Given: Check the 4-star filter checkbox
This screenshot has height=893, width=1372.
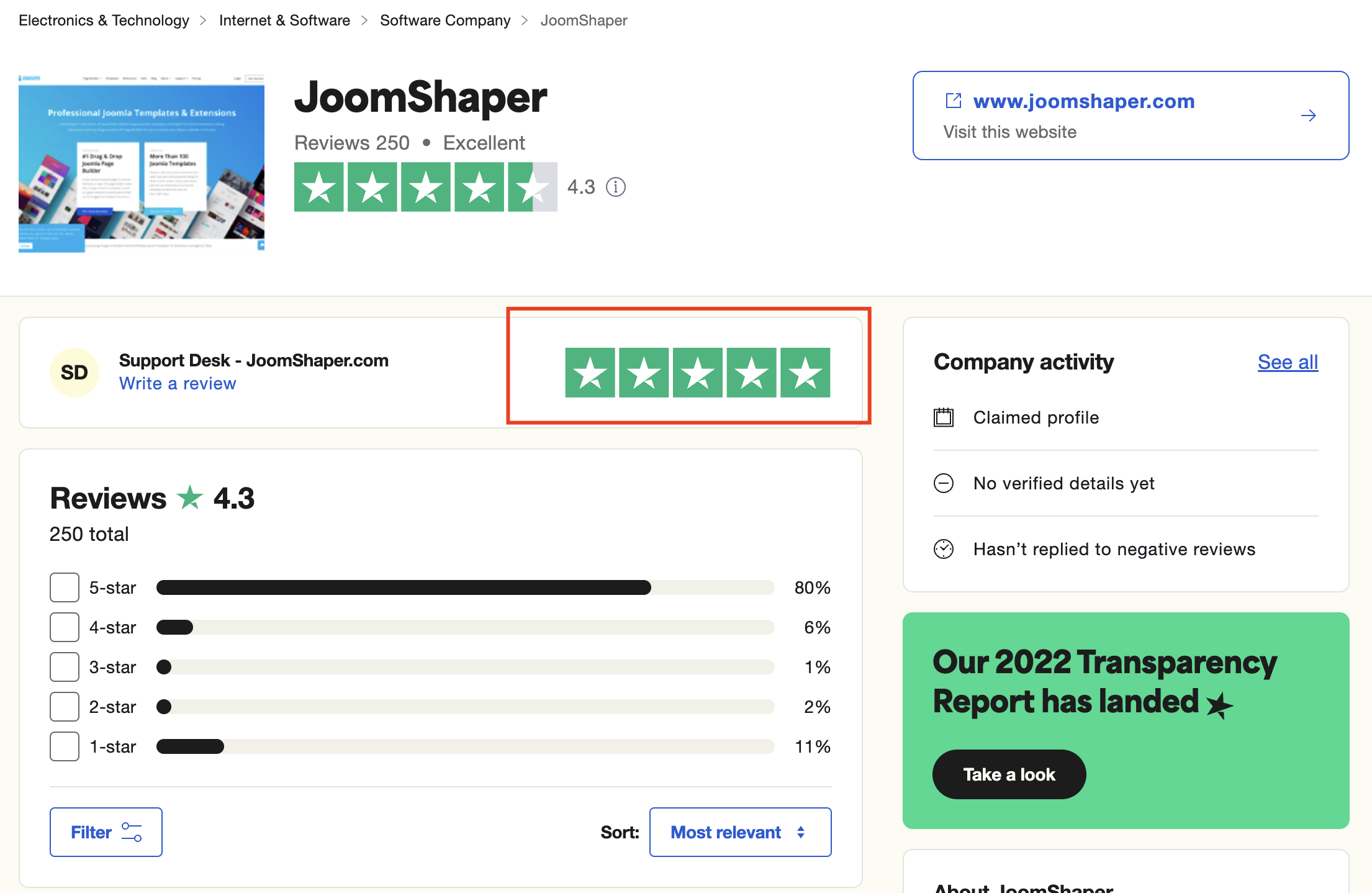Looking at the screenshot, I should pos(65,627).
